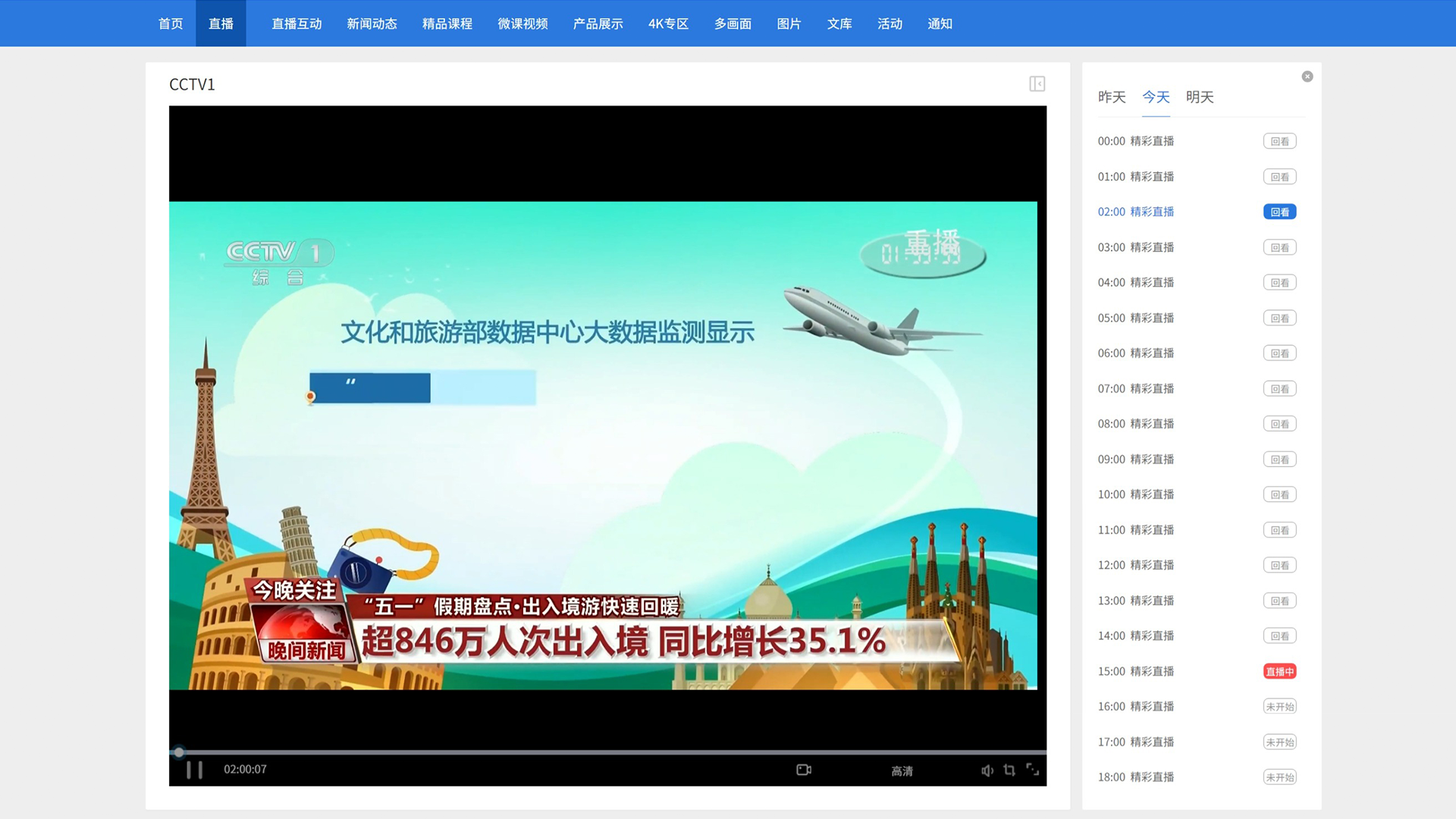The height and width of the screenshot is (819, 1456).
Task: Select the 07:00 精彩直播 schedule entry
Action: 1136,388
